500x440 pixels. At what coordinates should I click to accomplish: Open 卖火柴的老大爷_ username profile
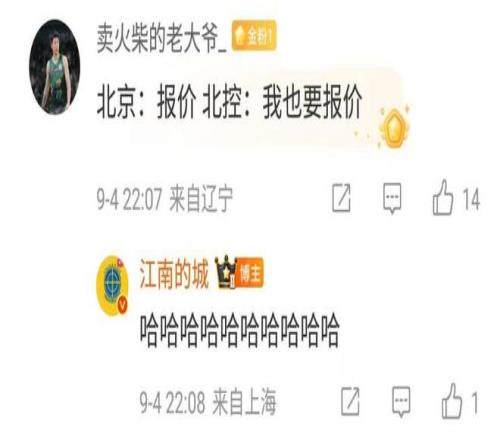coord(162,38)
